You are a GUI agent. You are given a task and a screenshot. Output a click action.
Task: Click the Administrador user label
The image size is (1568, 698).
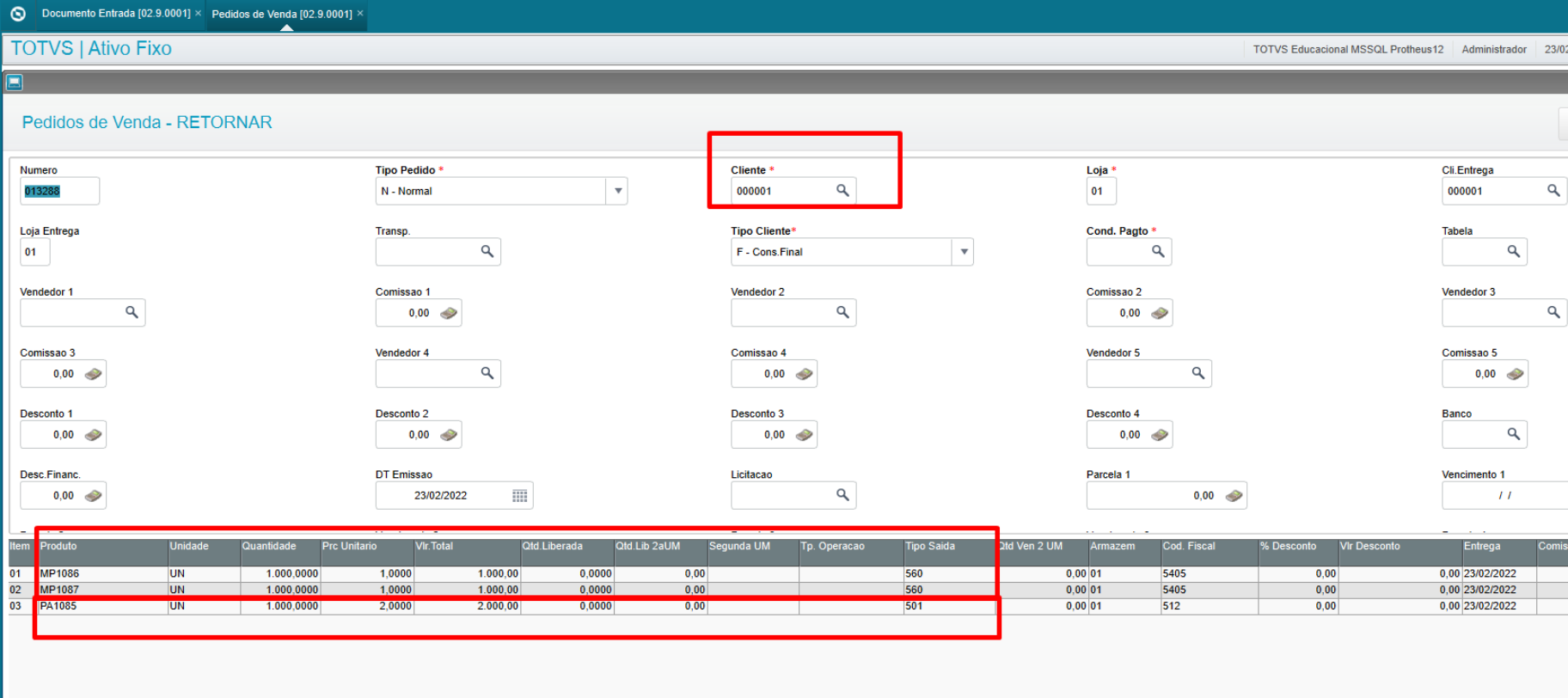(1494, 49)
